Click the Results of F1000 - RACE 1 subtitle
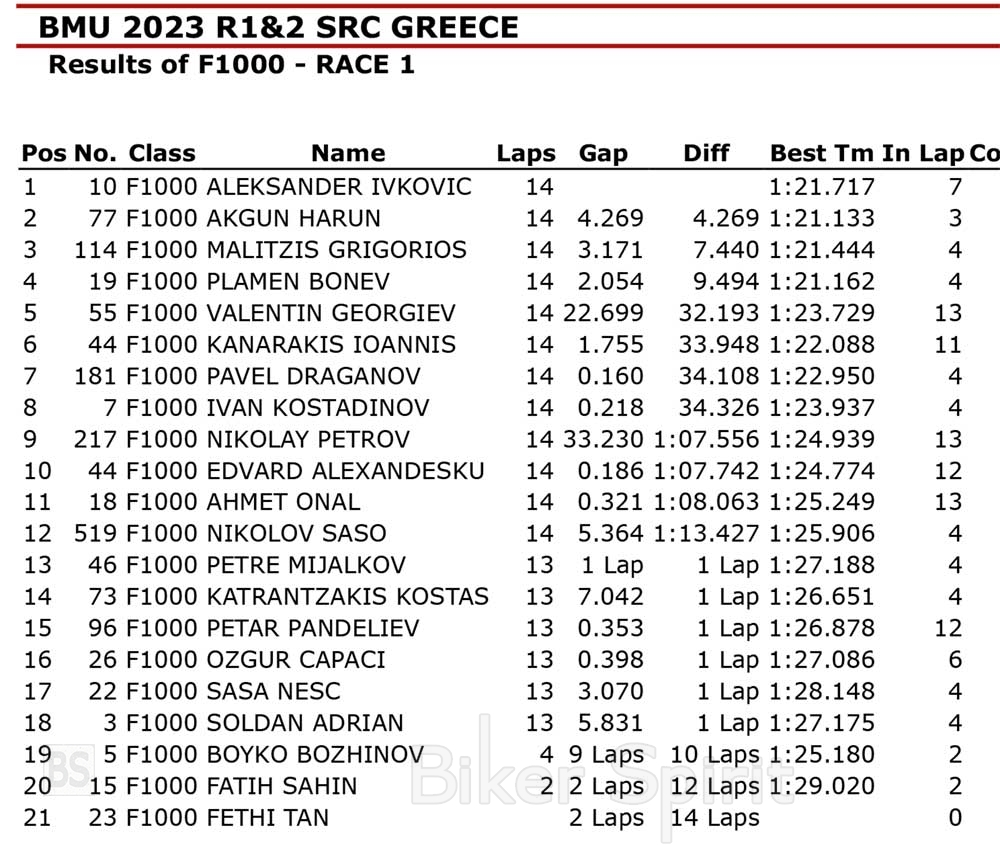Screen dimensions: 1000x846 coord(232,65)
